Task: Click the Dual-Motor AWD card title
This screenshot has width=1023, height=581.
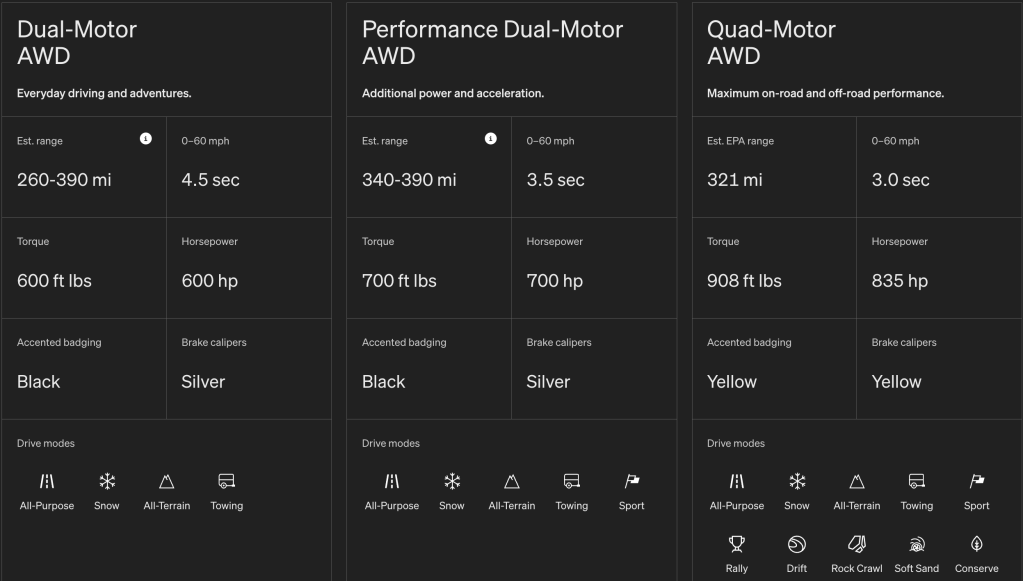Action: click(x=77, y=43)
